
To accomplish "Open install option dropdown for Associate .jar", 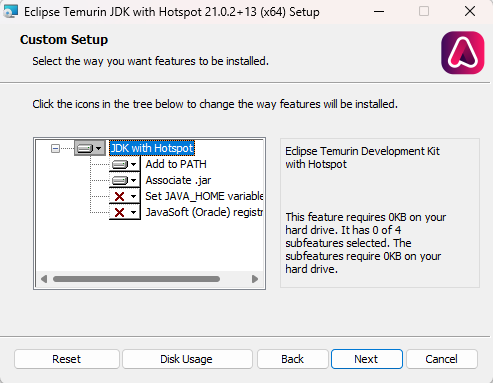I will point(124,180).
